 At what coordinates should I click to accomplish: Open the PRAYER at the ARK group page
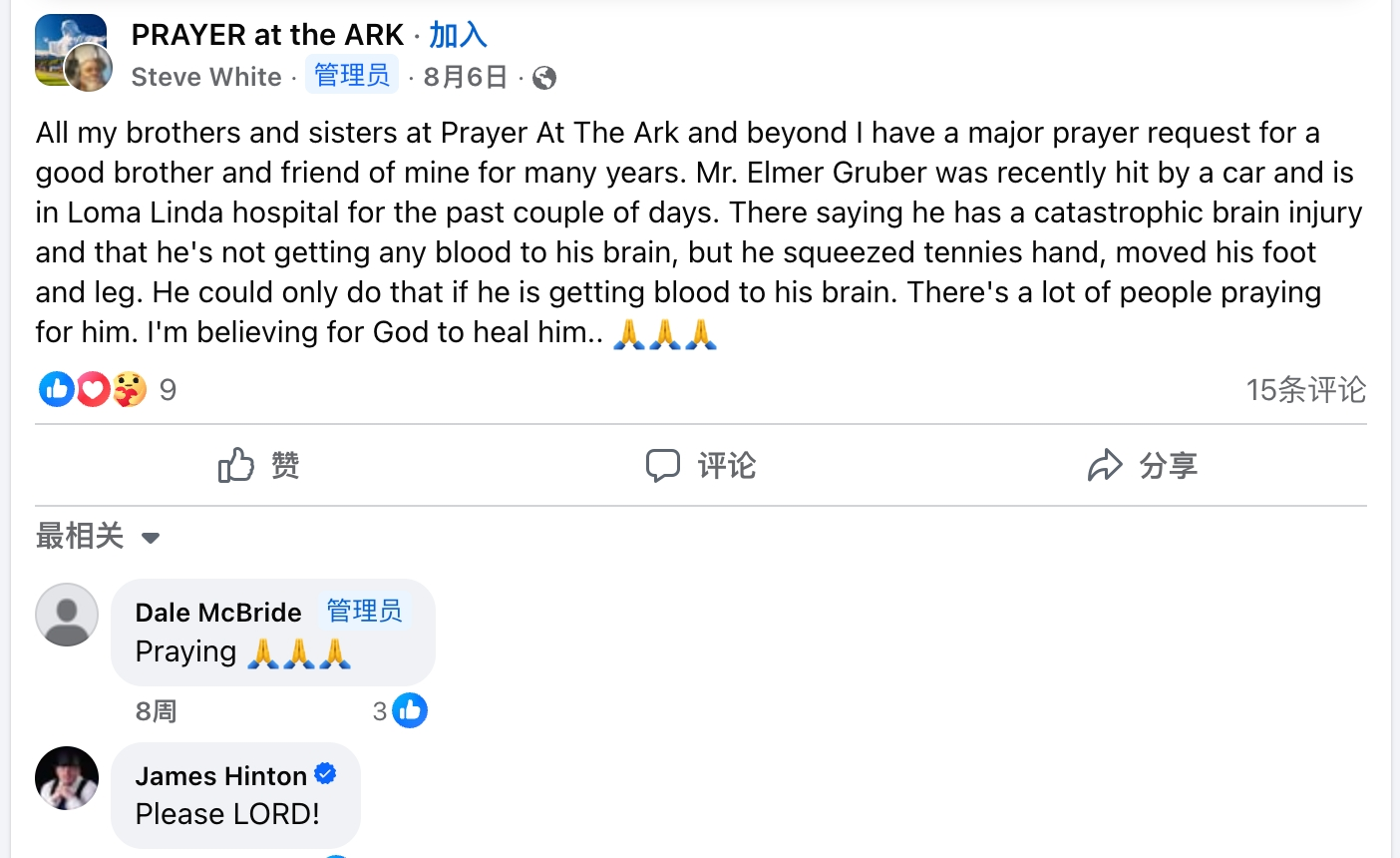click(x=267, y=35)
